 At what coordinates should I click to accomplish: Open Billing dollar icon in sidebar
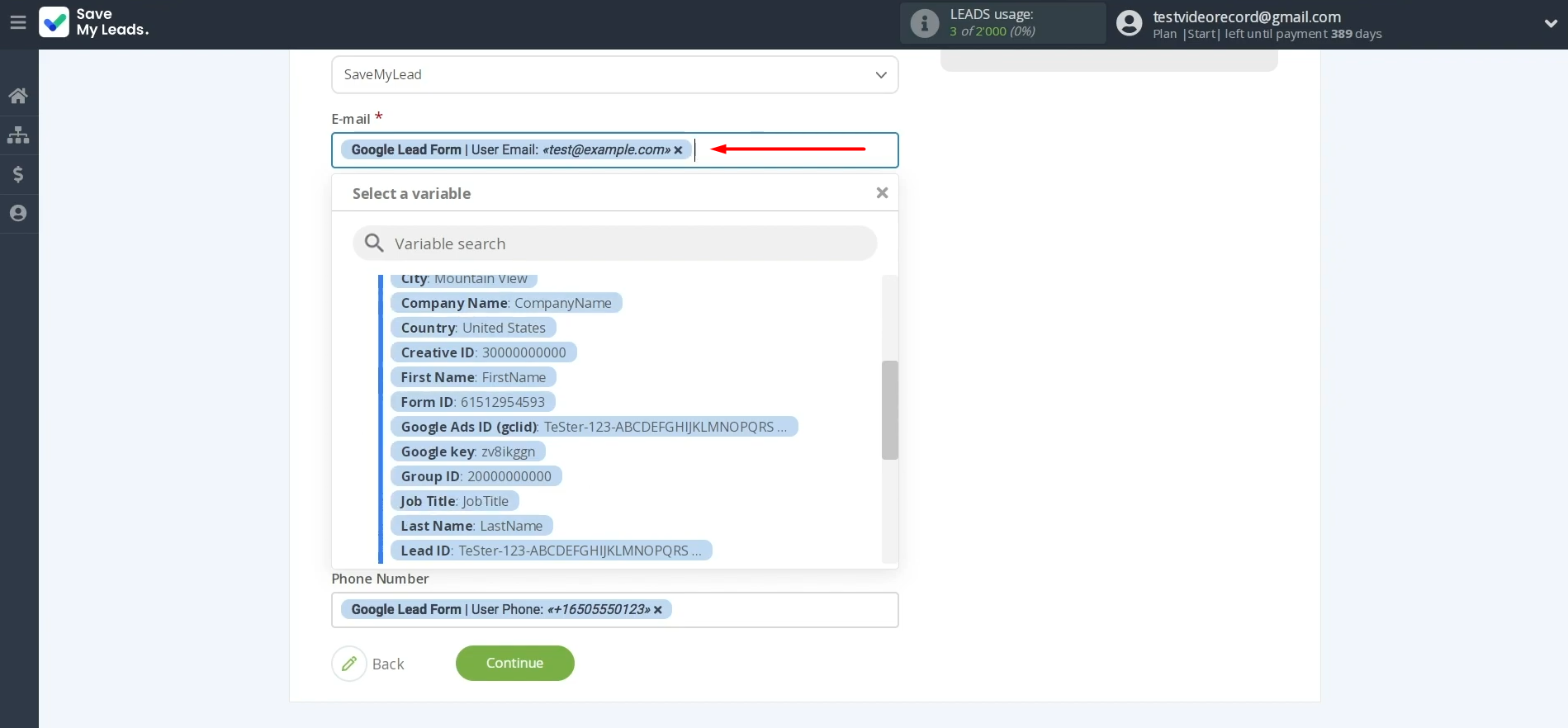tap(18, 174)
